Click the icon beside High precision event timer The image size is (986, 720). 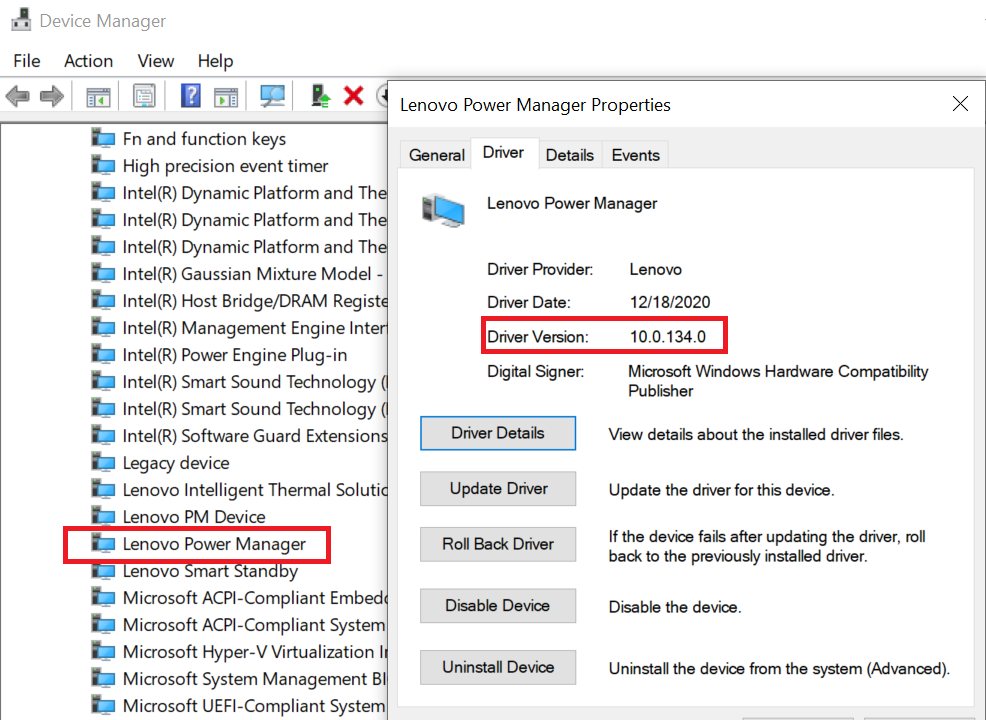point(103,165)
